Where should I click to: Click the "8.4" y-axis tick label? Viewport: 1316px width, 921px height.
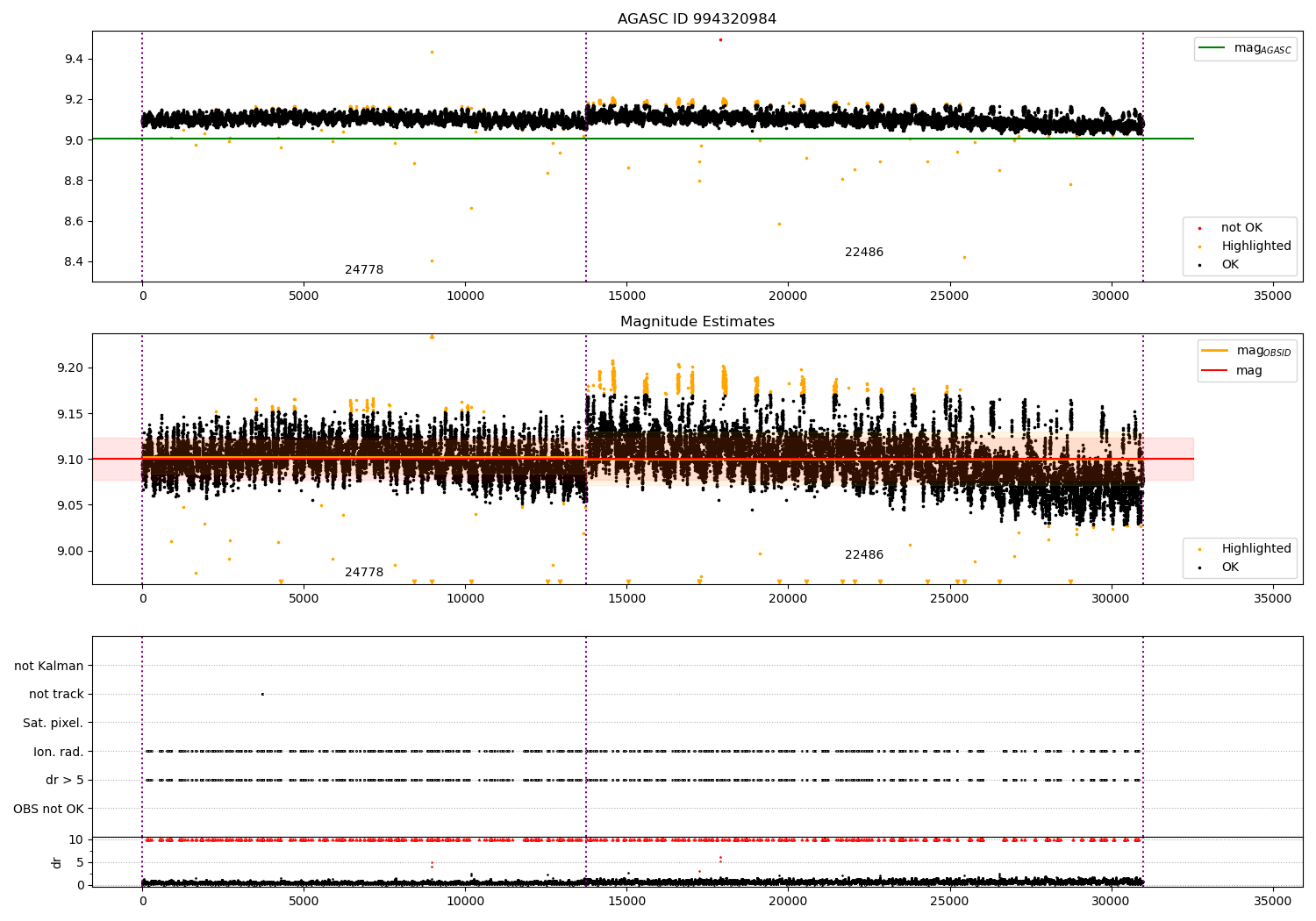(x=74, y=262)
